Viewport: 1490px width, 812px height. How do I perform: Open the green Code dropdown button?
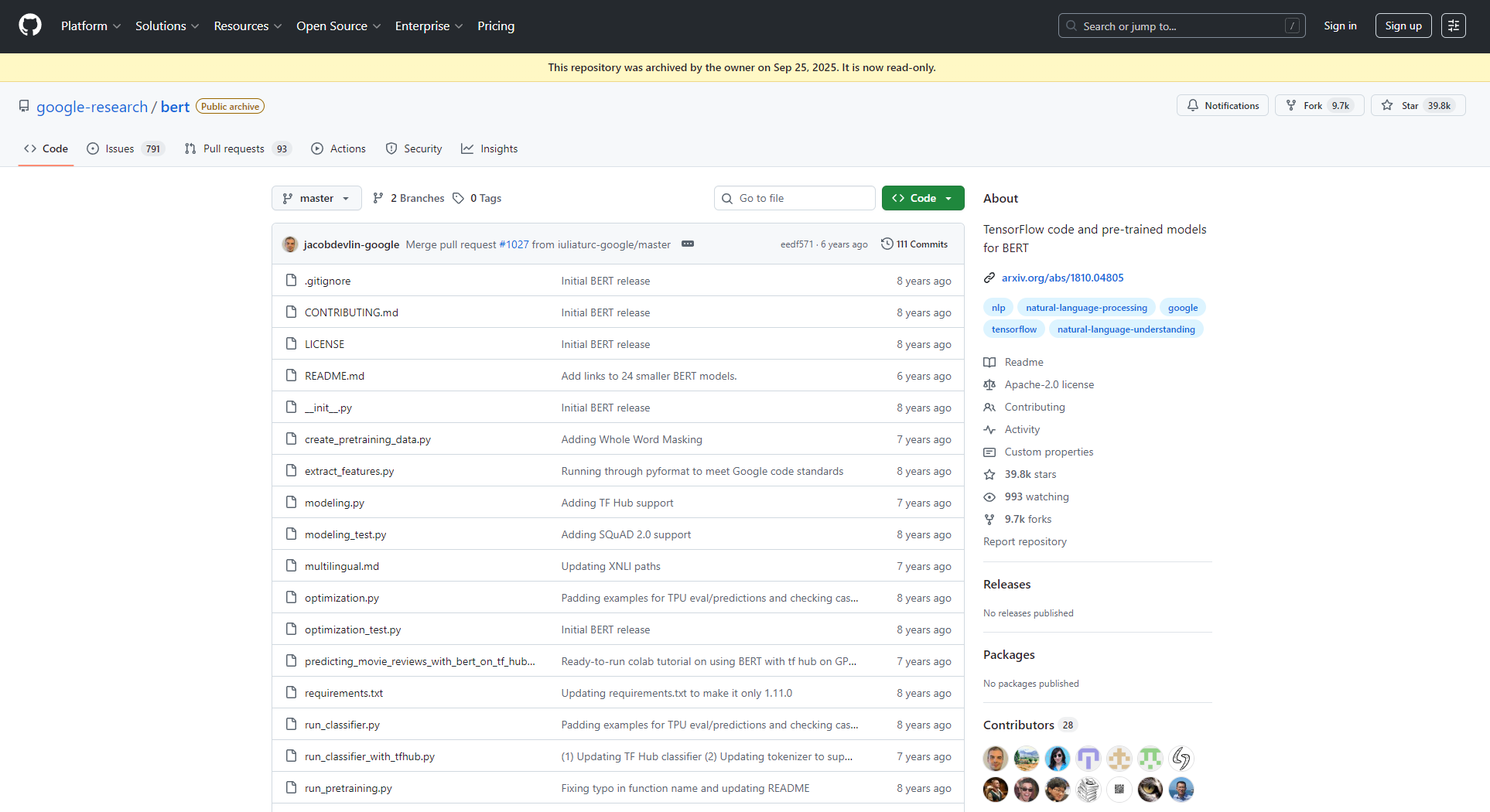click(x=922, y=198)
